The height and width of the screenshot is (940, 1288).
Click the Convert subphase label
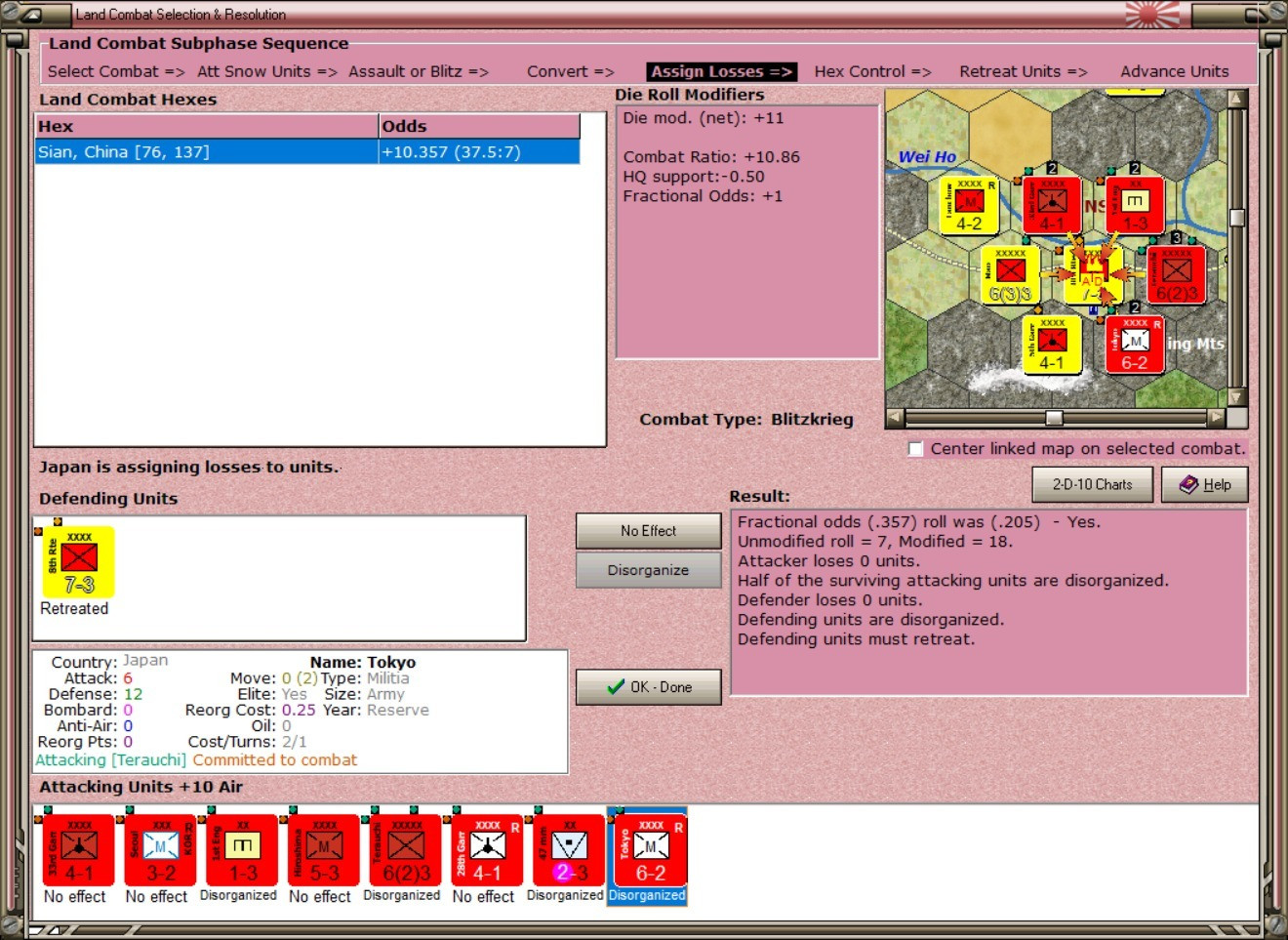coord(571,71)
